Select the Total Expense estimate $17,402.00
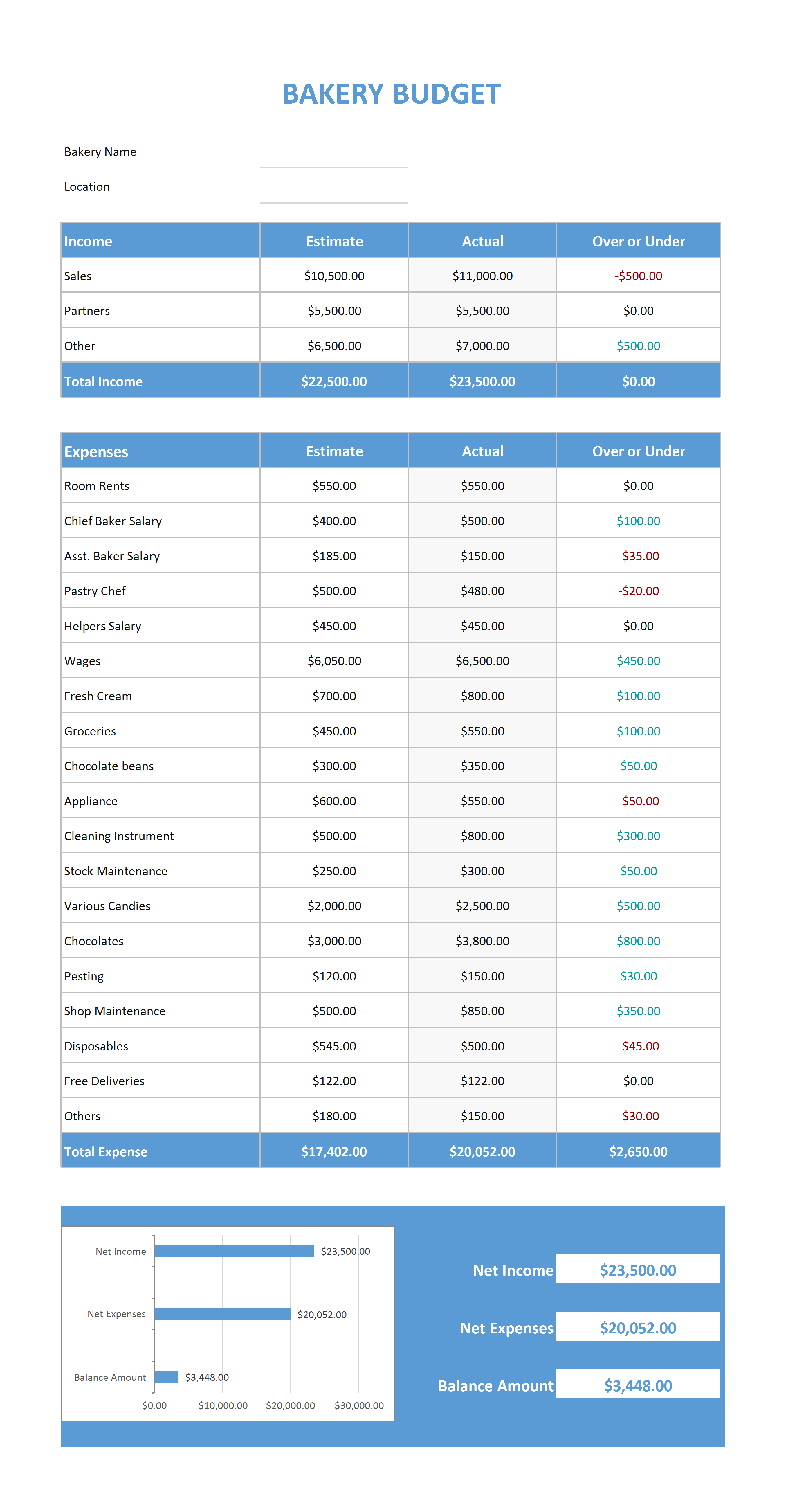786x1512 pixels. point(334,1151)
